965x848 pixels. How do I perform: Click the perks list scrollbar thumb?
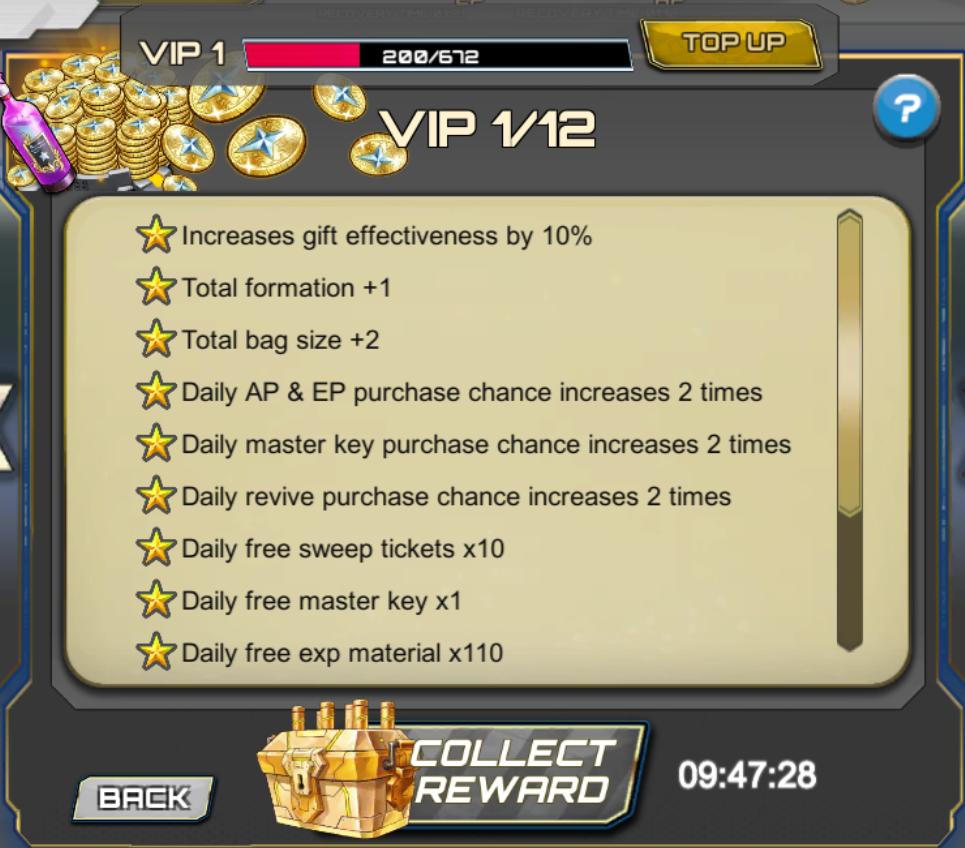[849, 362]
